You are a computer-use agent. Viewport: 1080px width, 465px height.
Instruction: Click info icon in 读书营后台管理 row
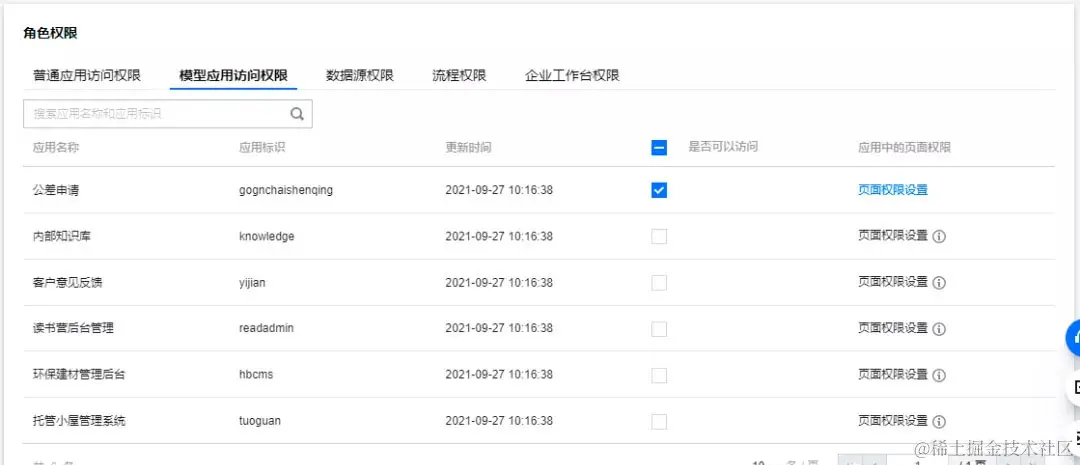[939, 329]
